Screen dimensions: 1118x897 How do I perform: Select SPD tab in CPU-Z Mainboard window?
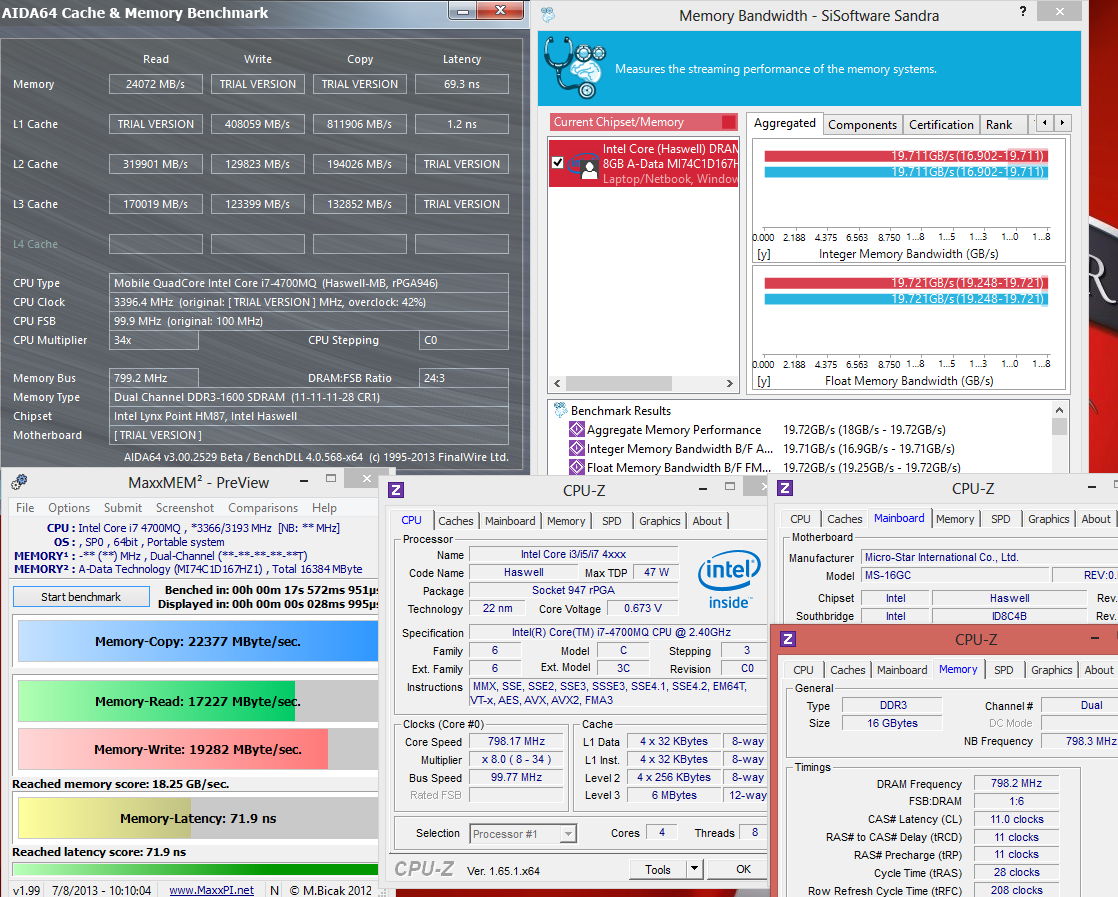tap(1000, 519)
